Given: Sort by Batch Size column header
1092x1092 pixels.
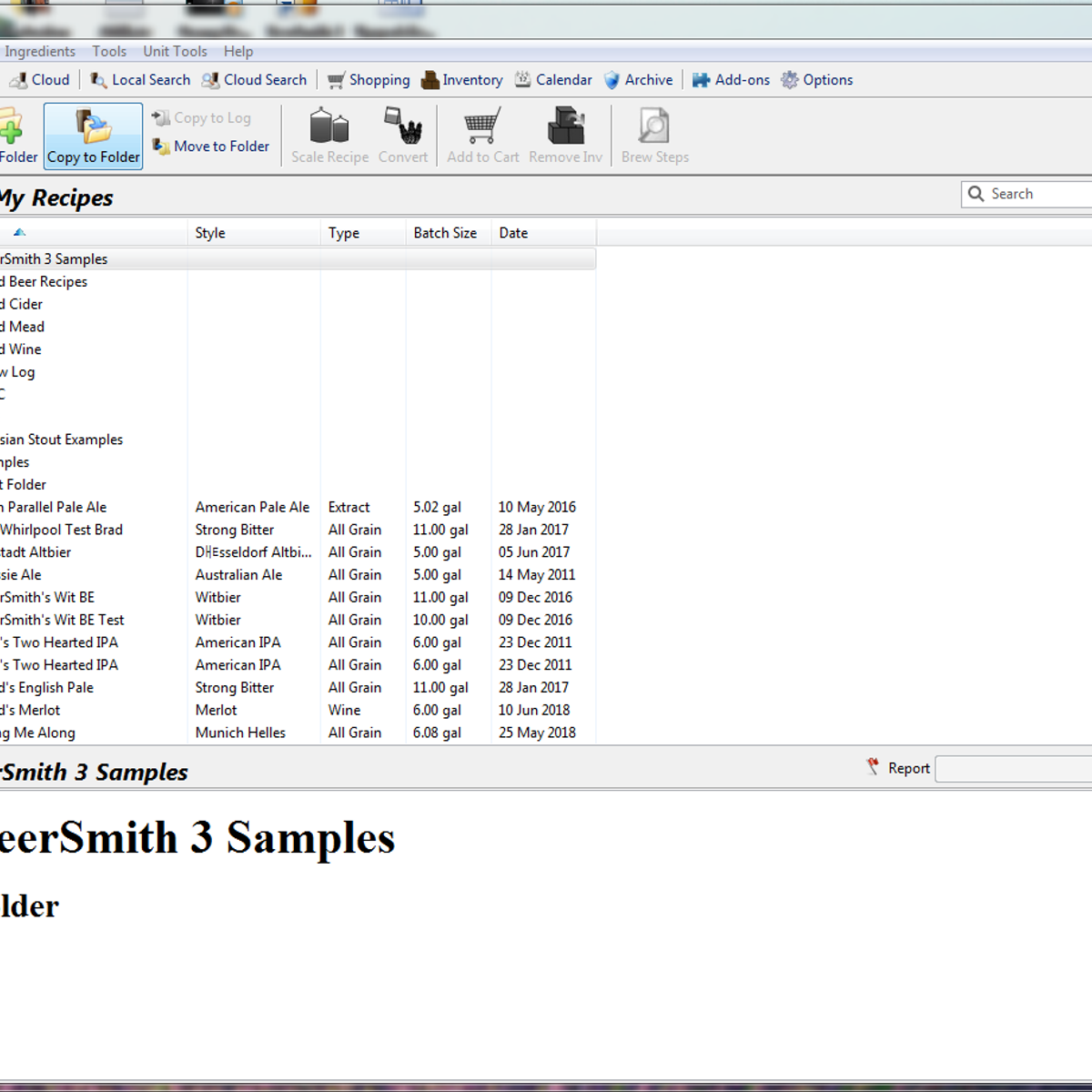Looking at the screenshot, I should [445, 233].
